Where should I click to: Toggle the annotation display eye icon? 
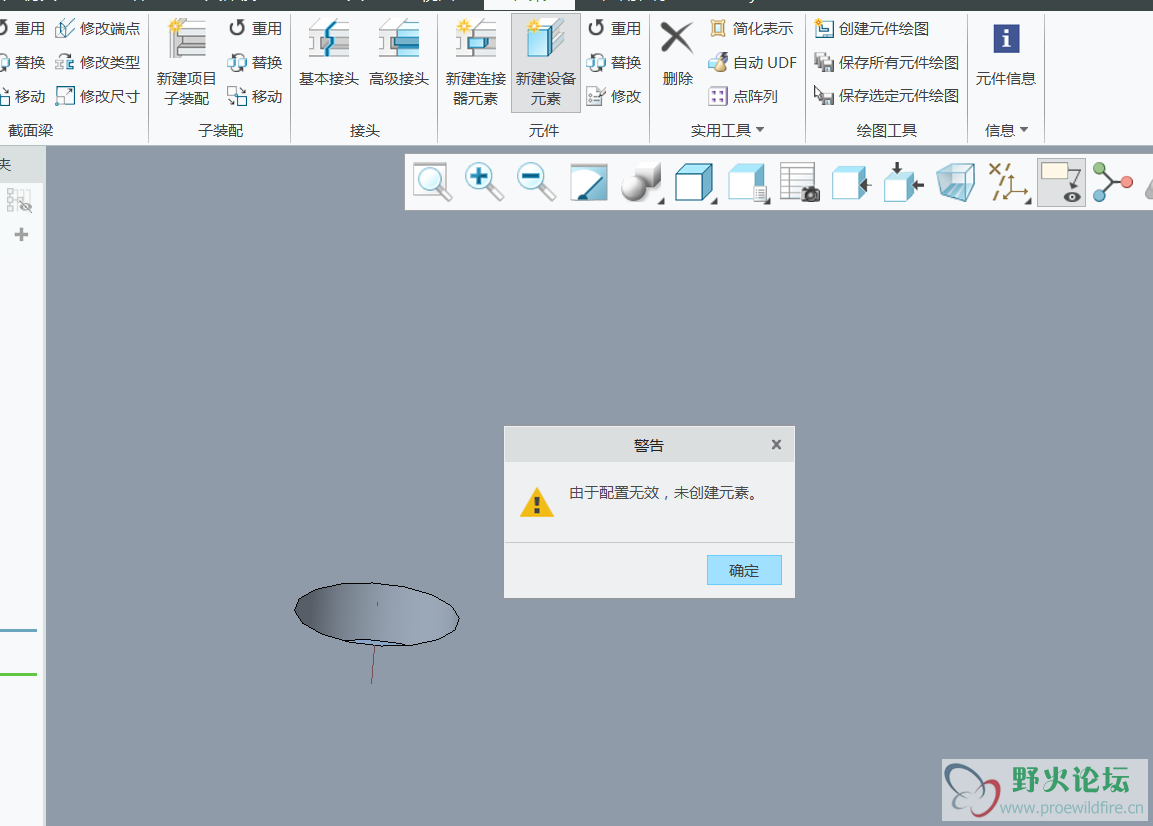click(x=1061, y=182)
